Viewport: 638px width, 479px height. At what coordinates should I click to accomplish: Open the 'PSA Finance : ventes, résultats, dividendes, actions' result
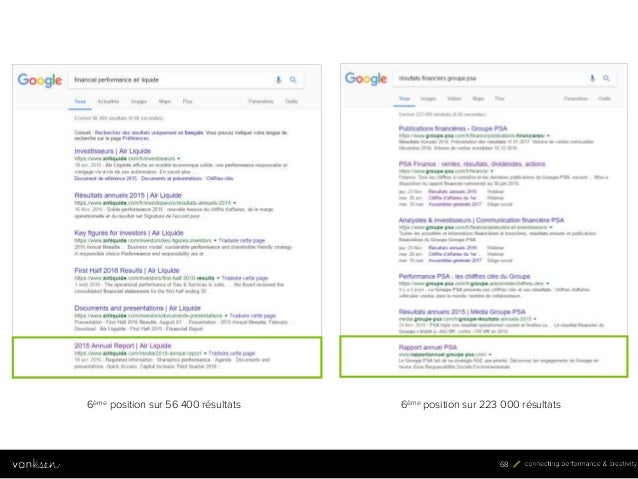click(472, 164)
